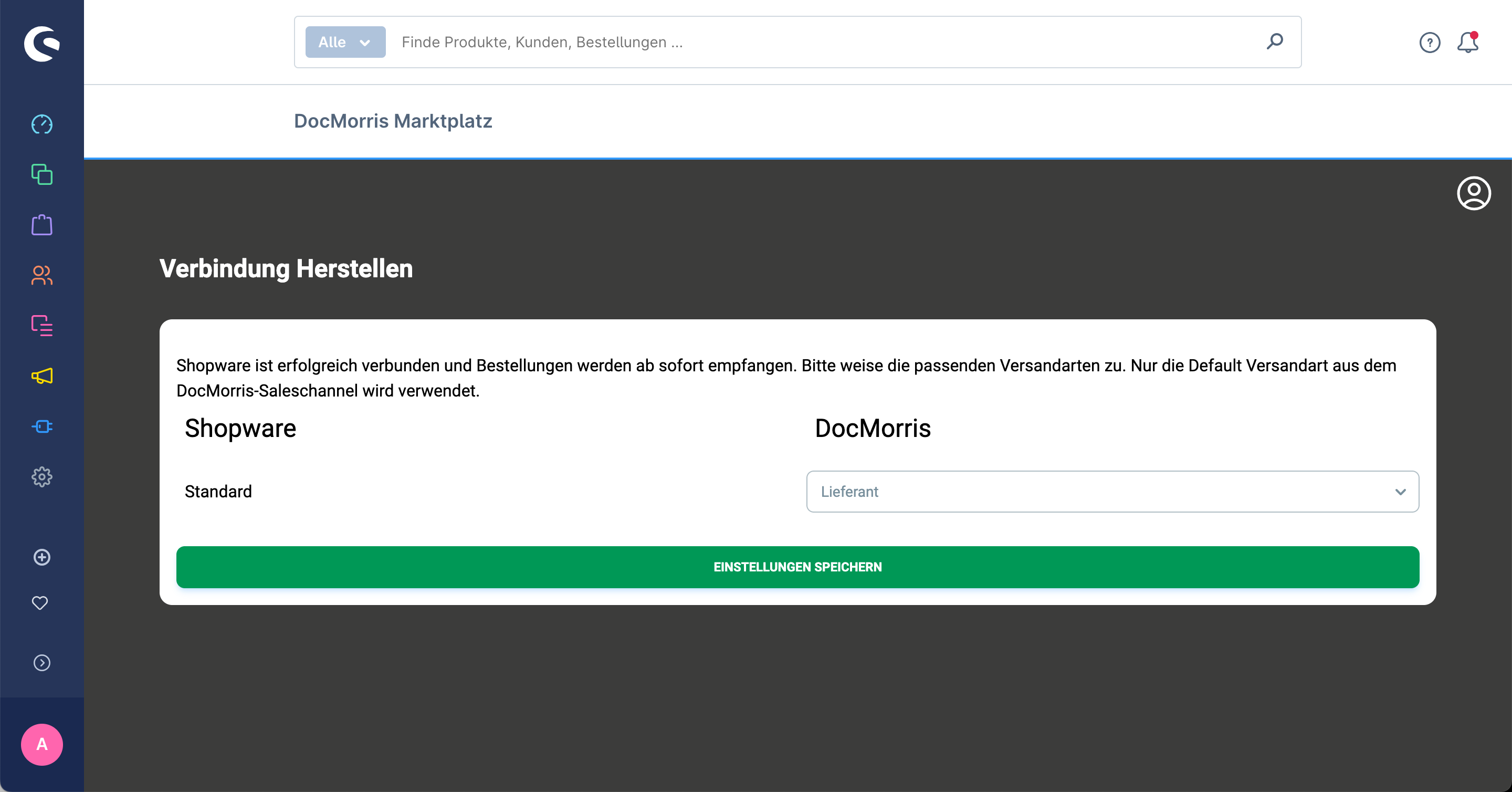Screen dimensions: 1512x792
Task: Click the Shopware logo in sidebar
Action: [x=41, y=43]
